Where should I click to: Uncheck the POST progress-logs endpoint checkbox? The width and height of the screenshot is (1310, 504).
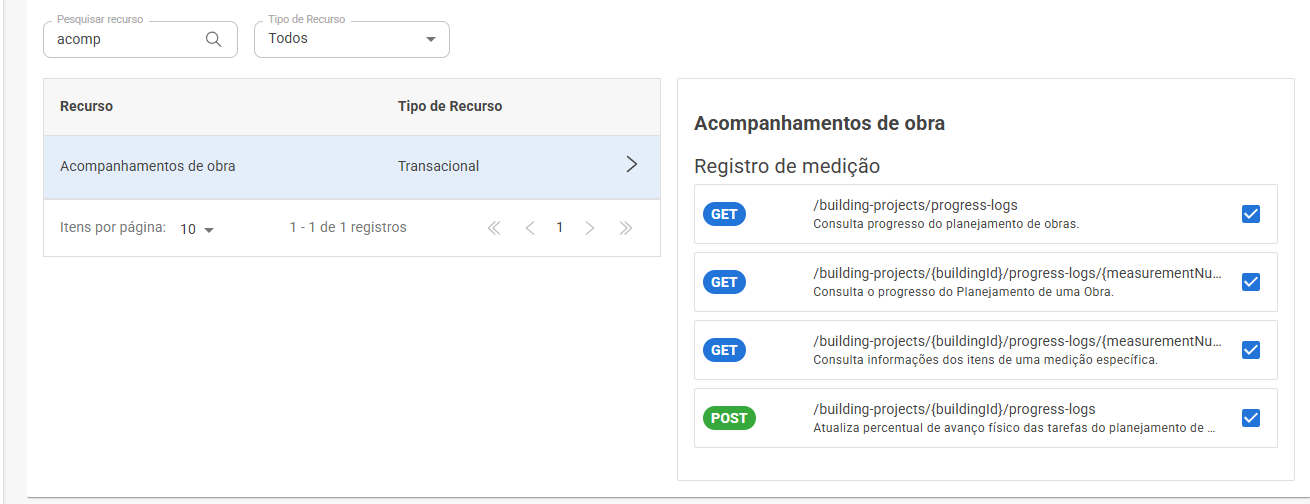coord(1250,418)
